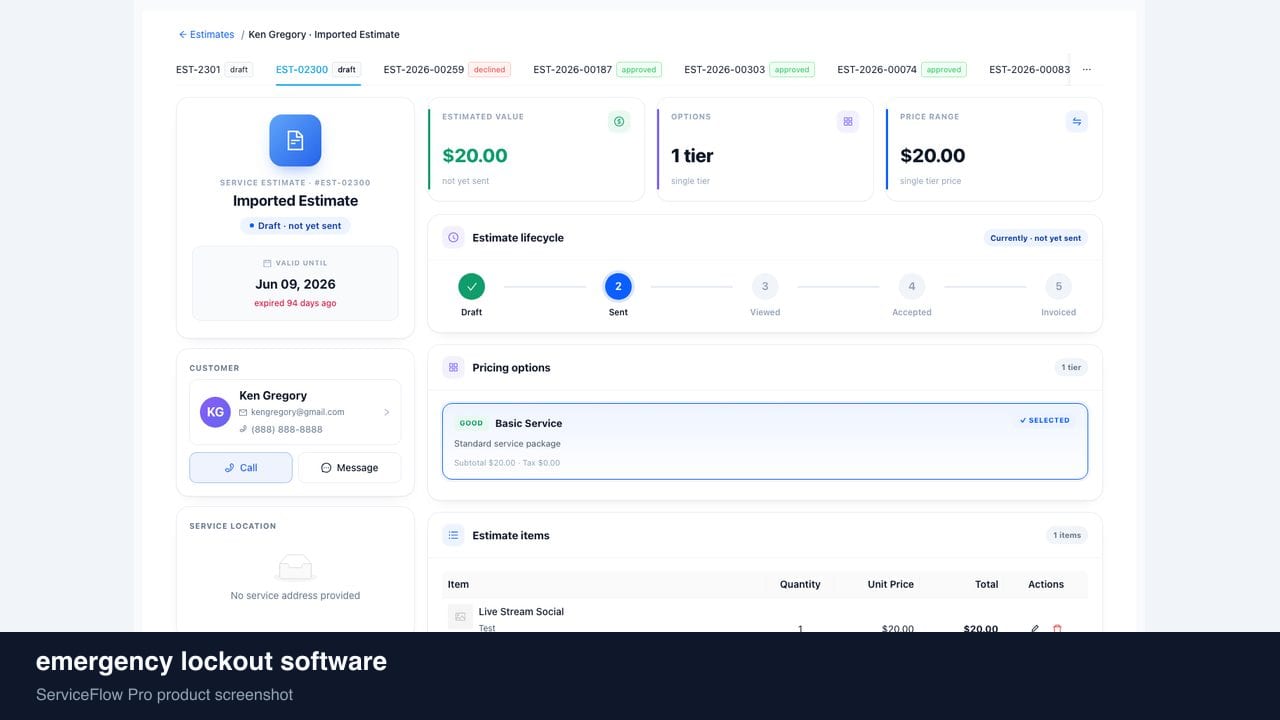1280x720 pixels.
Task: Open the EST-2026-00083 tab
Action: 1029,70
